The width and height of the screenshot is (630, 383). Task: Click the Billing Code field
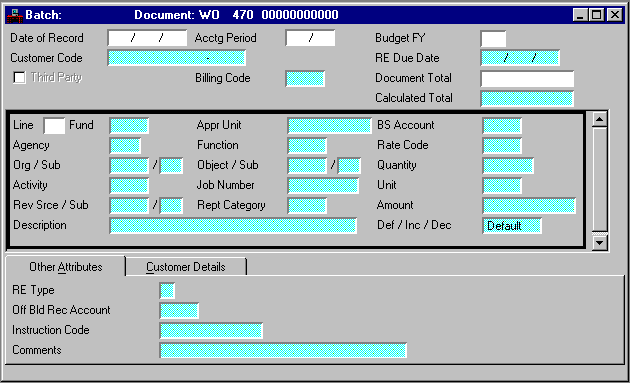pos(305,78)
